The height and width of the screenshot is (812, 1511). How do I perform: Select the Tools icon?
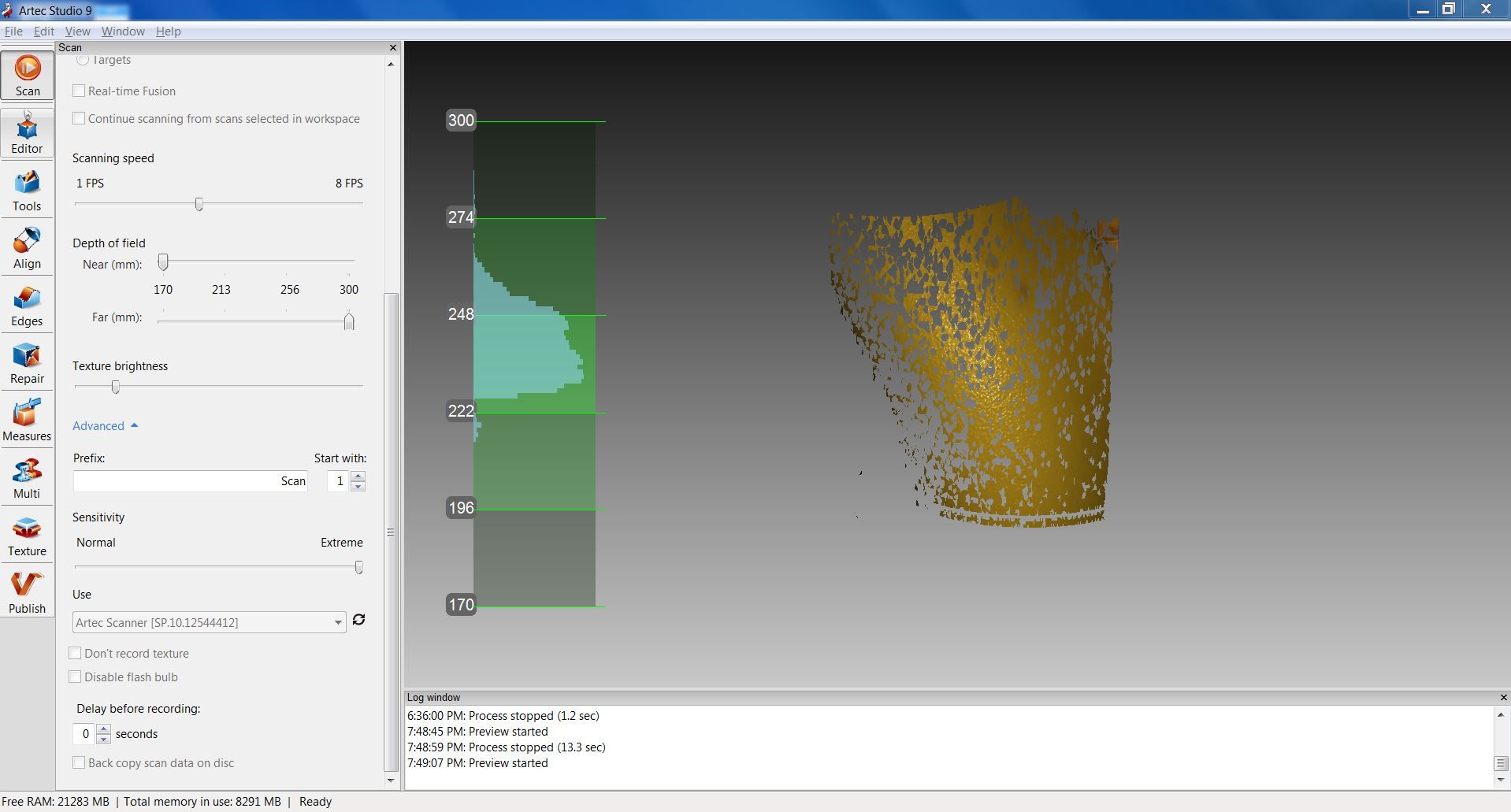27,189
